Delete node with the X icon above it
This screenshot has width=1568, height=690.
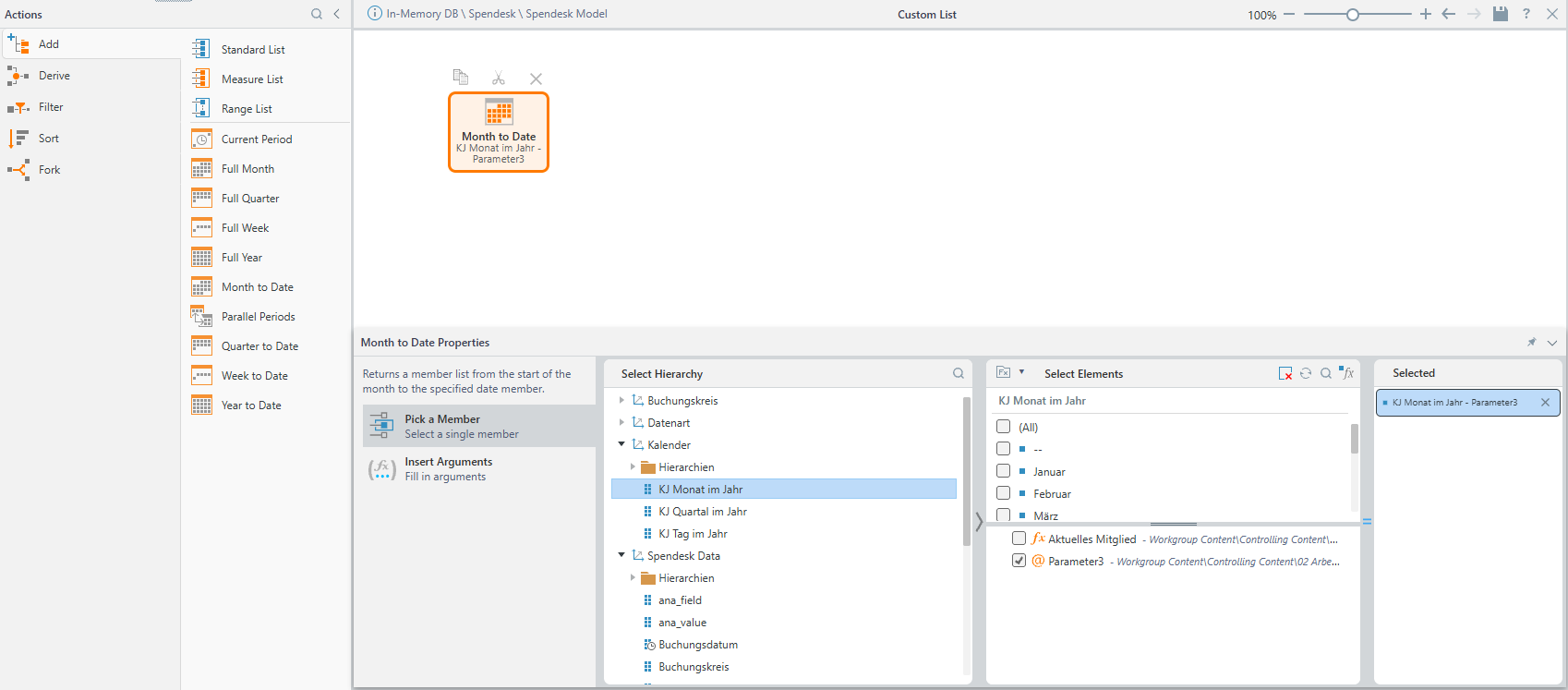pos(536,79)
